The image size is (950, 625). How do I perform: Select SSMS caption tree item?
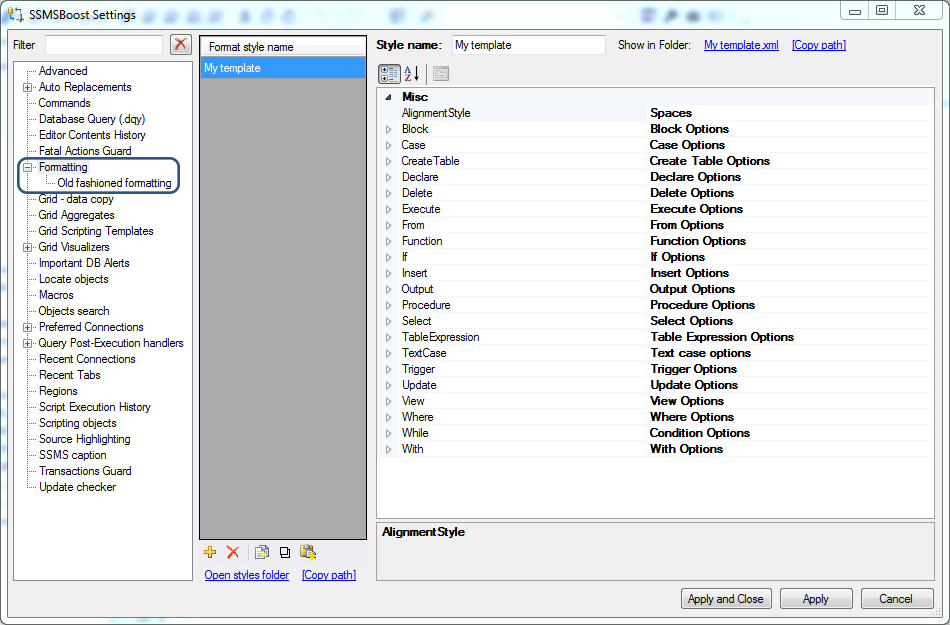pos(72,455)
